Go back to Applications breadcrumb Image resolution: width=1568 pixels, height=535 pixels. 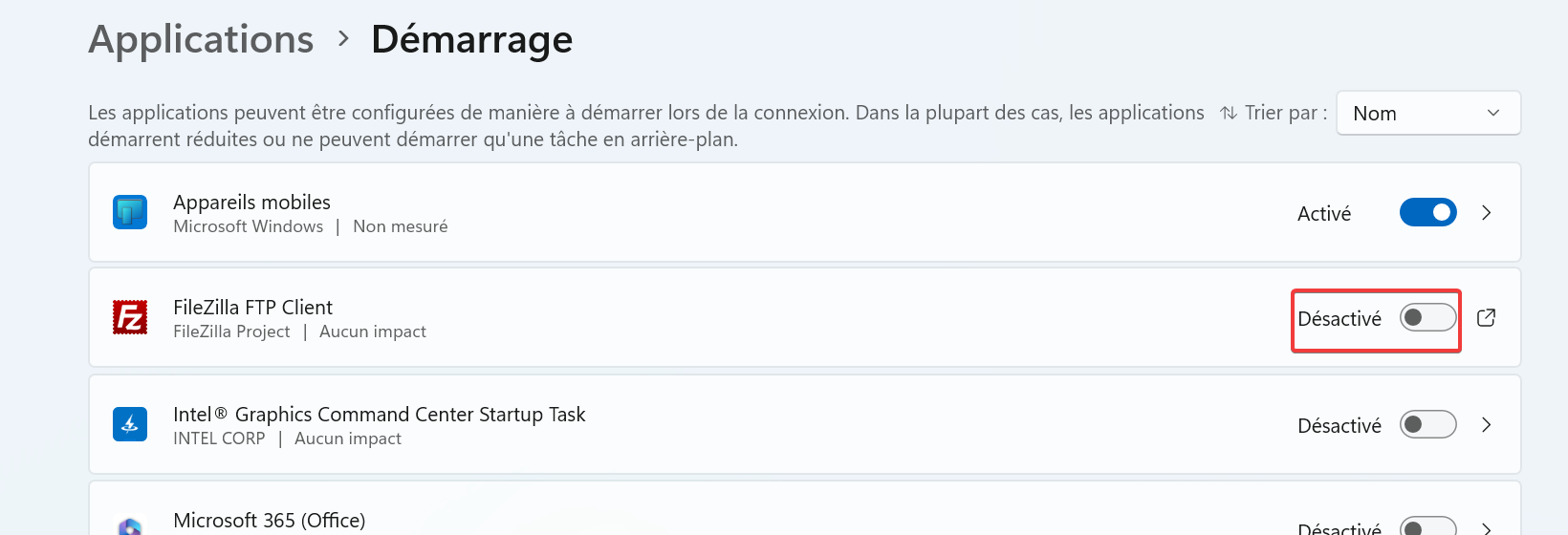click(201, 40)
